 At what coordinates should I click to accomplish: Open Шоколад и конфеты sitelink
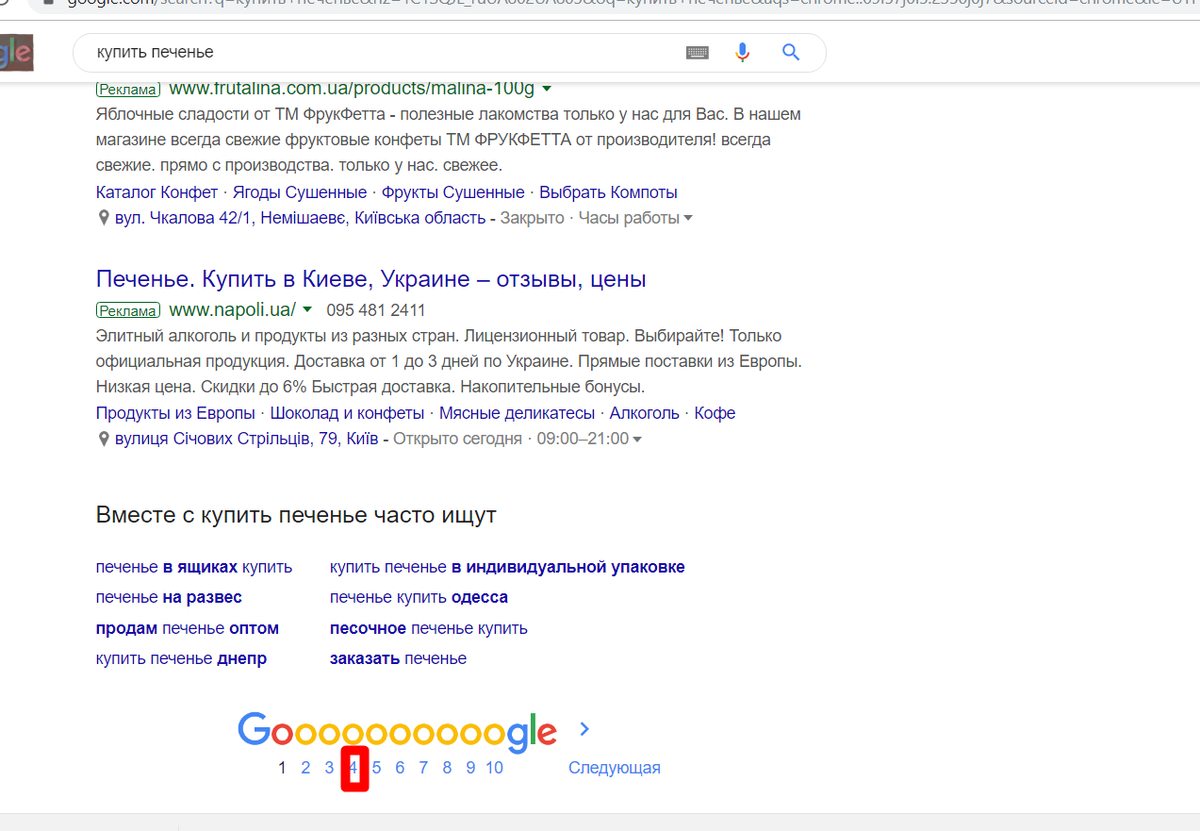(347, 413)
